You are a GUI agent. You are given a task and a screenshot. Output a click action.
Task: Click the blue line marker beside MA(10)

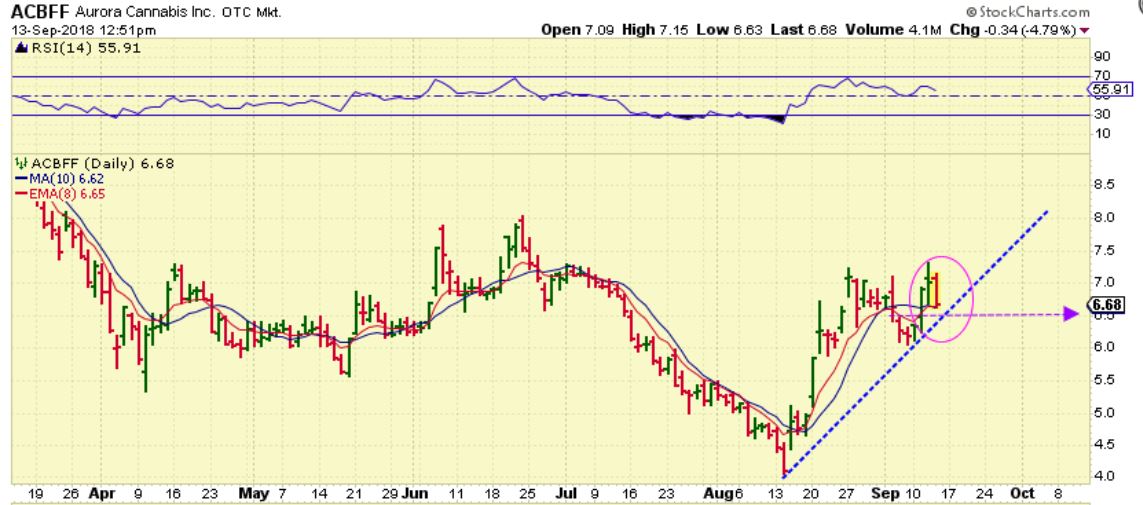click(x=19, y=181)
